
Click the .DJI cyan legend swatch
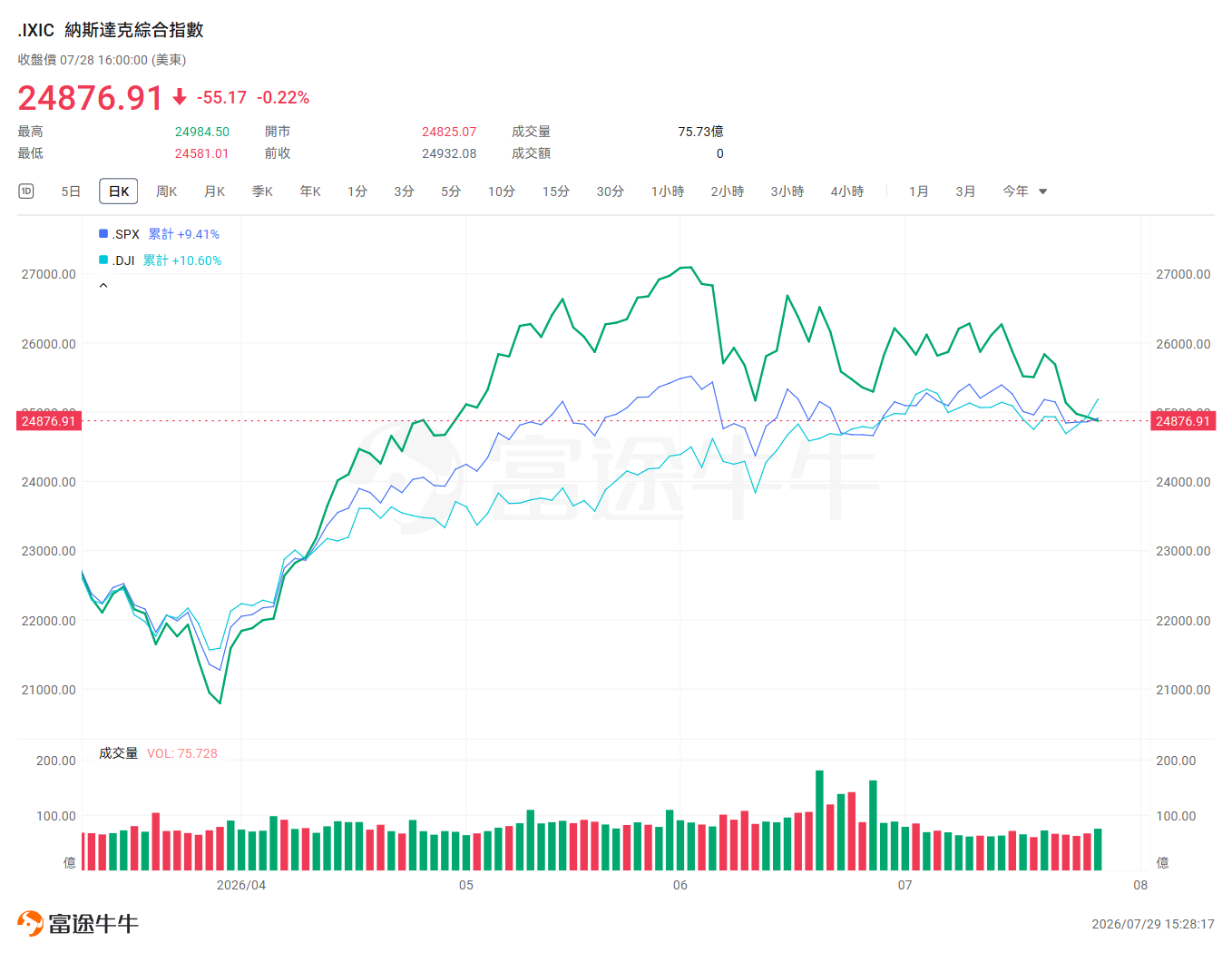pos(103,260)
